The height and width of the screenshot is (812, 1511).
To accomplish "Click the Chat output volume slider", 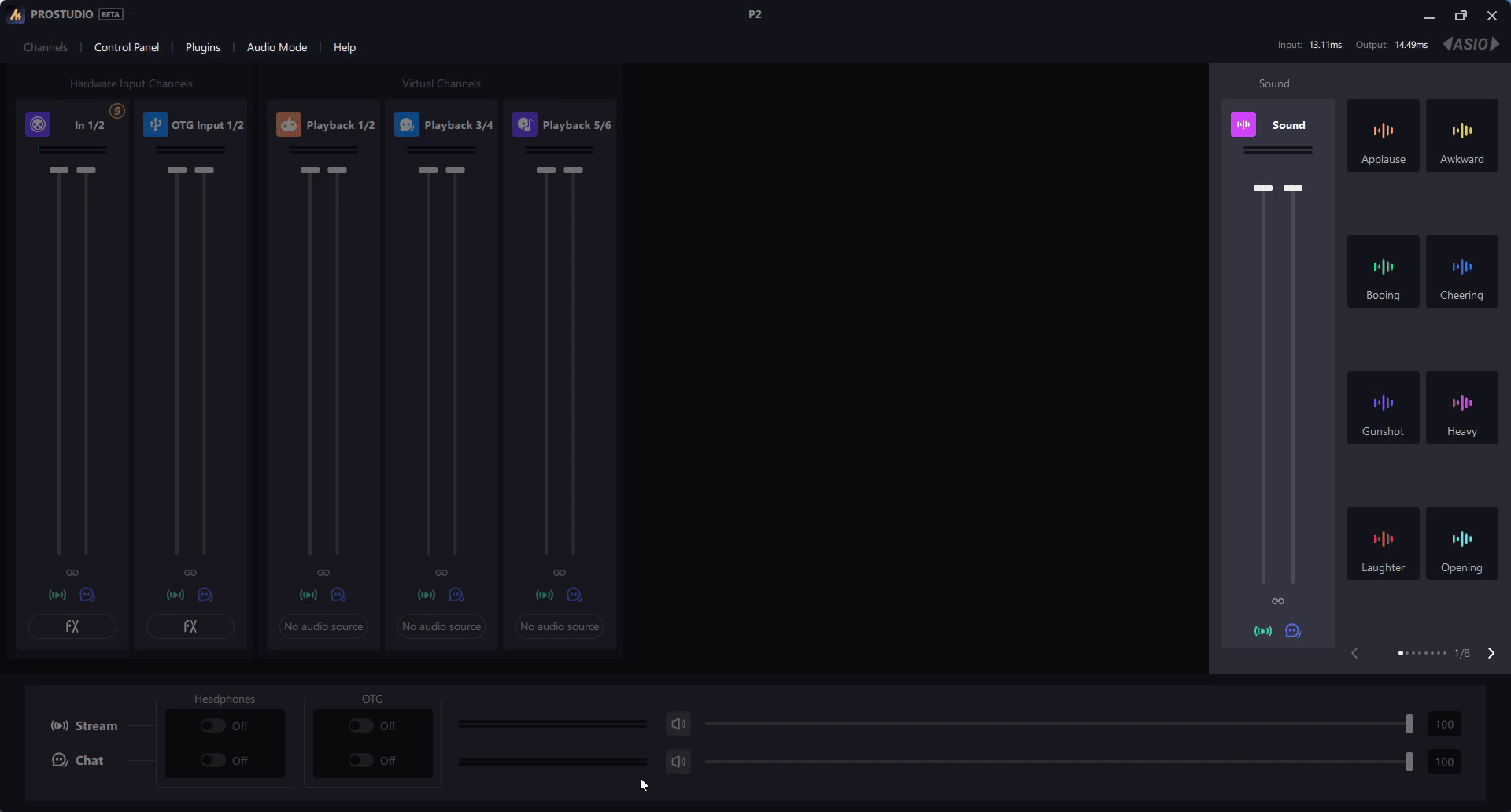I will coord(1058,762).
